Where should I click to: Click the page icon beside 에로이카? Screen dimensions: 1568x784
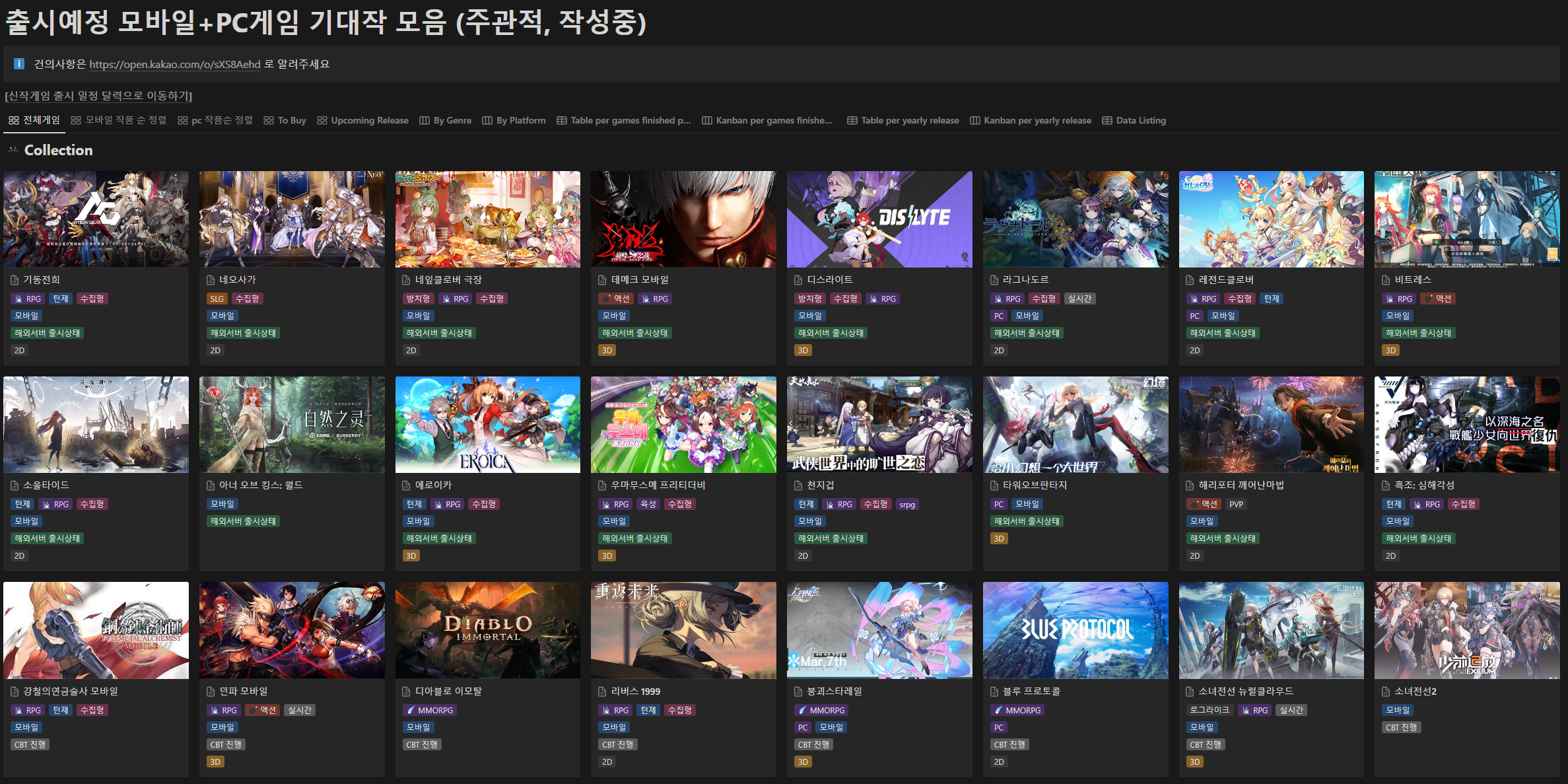coord(407,485)
